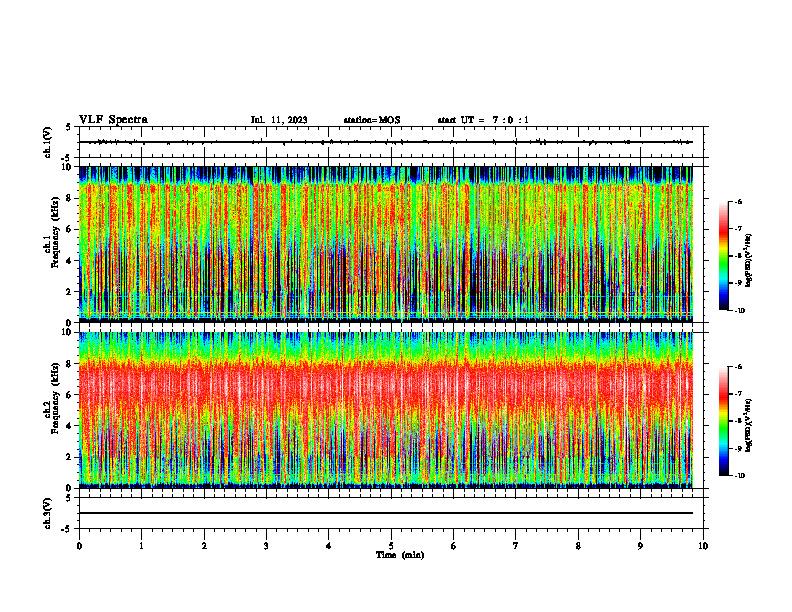Click the "start UT = 7 : 0 : 1" text
Screen dimensions: 792x612
point(483,120)
